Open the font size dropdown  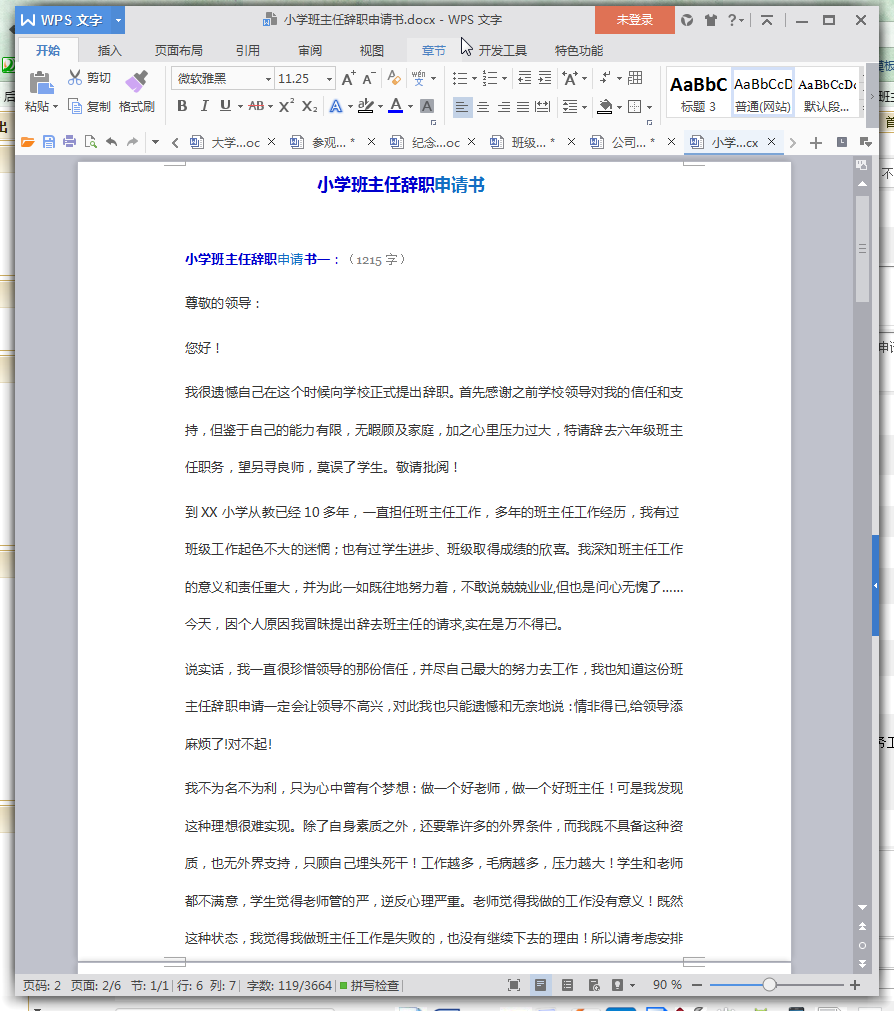(329, 78)
